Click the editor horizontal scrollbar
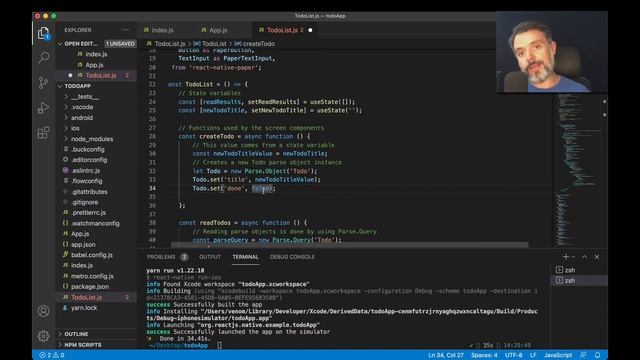Screen dimensions: 640x360 [349, 245]
